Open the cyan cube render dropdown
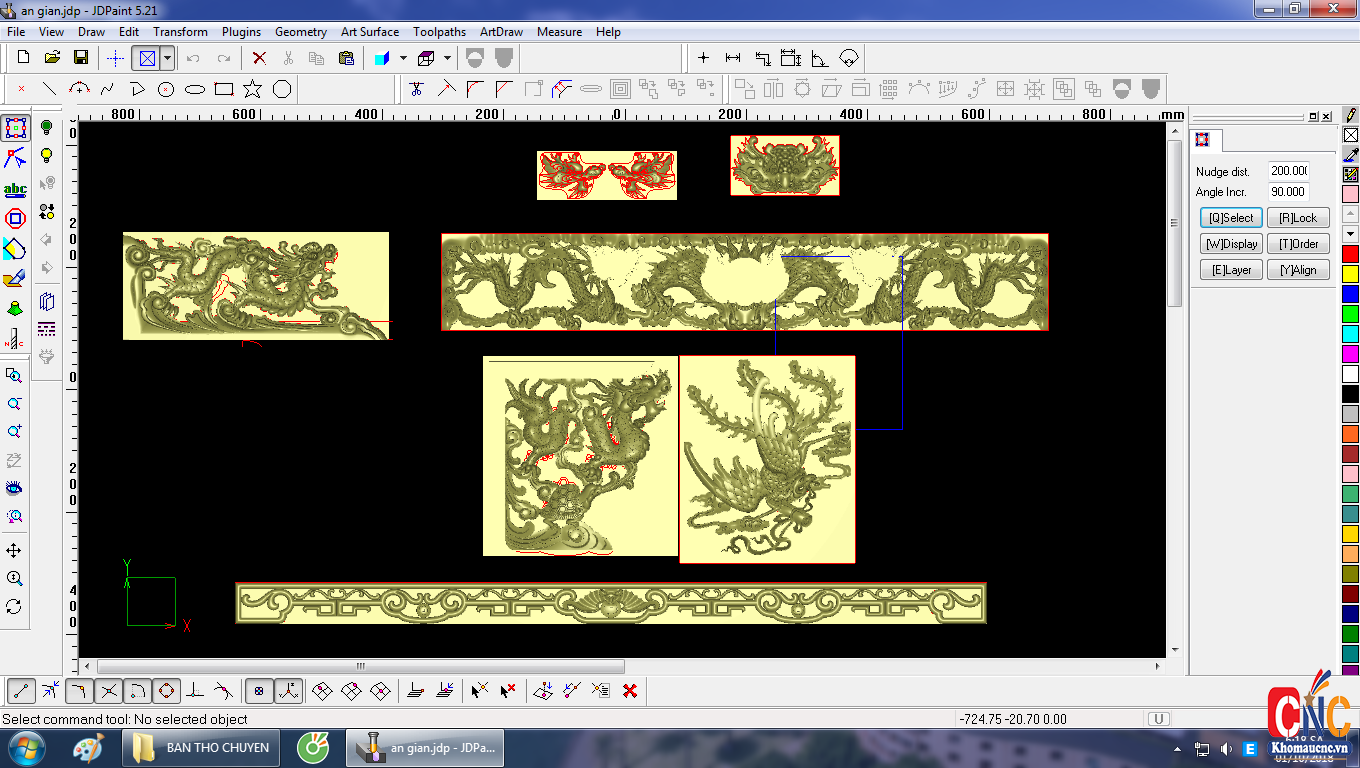1360x768 pixels. tap(403, 58)
